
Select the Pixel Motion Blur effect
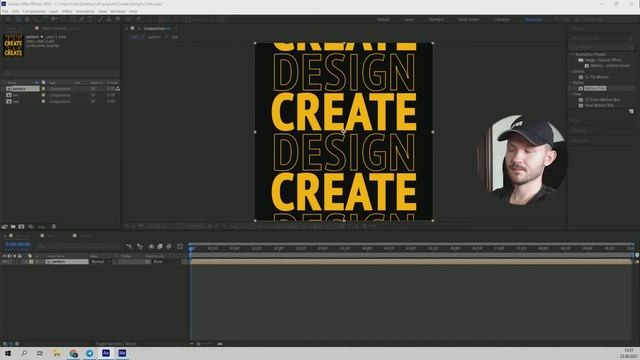click(x=596, y=105)
